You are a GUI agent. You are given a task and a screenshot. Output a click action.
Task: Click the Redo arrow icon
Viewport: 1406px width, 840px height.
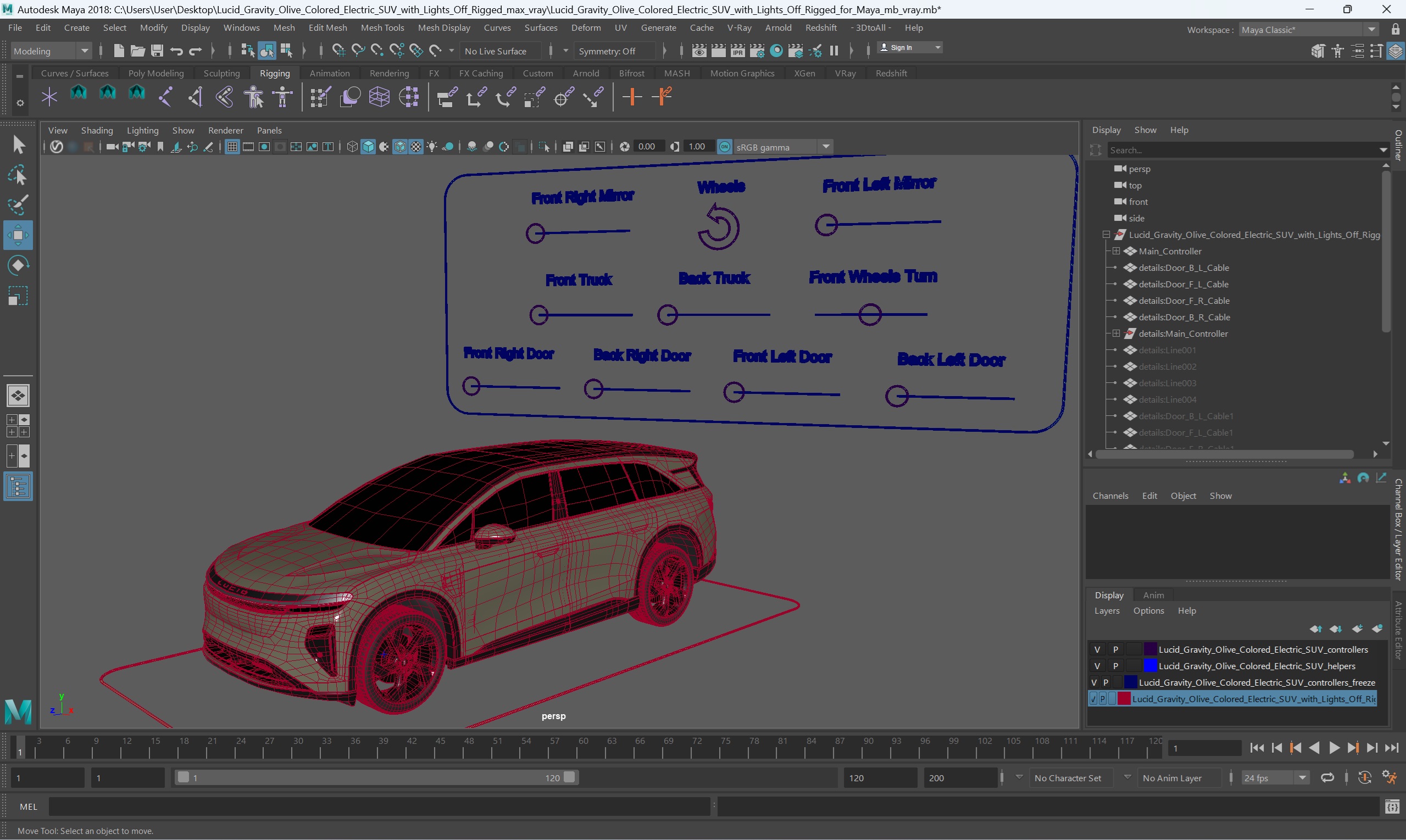pyautogui.click(x=195, y=51)
